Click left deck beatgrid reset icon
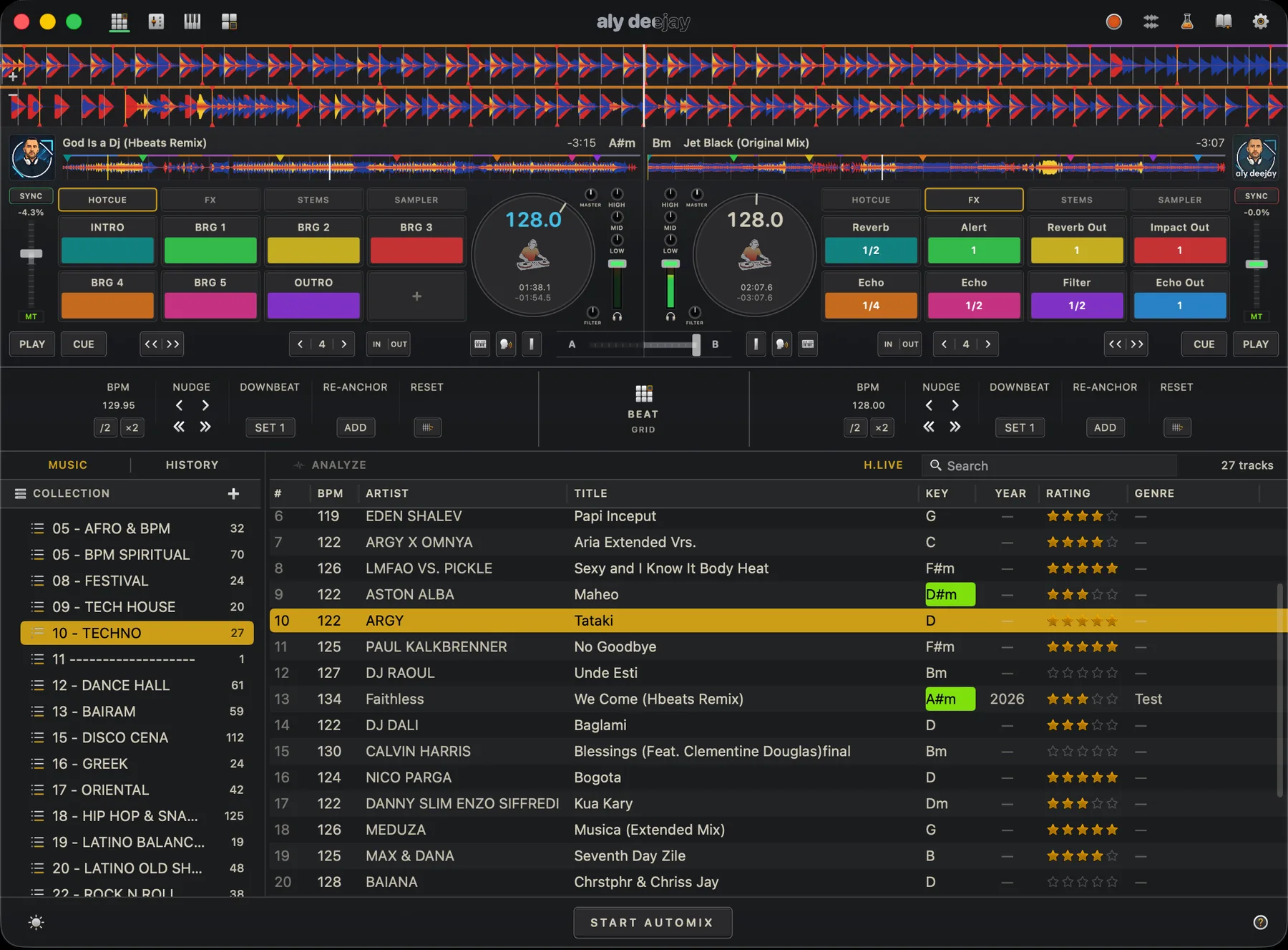1288x950 pixels. coord(427,427)
